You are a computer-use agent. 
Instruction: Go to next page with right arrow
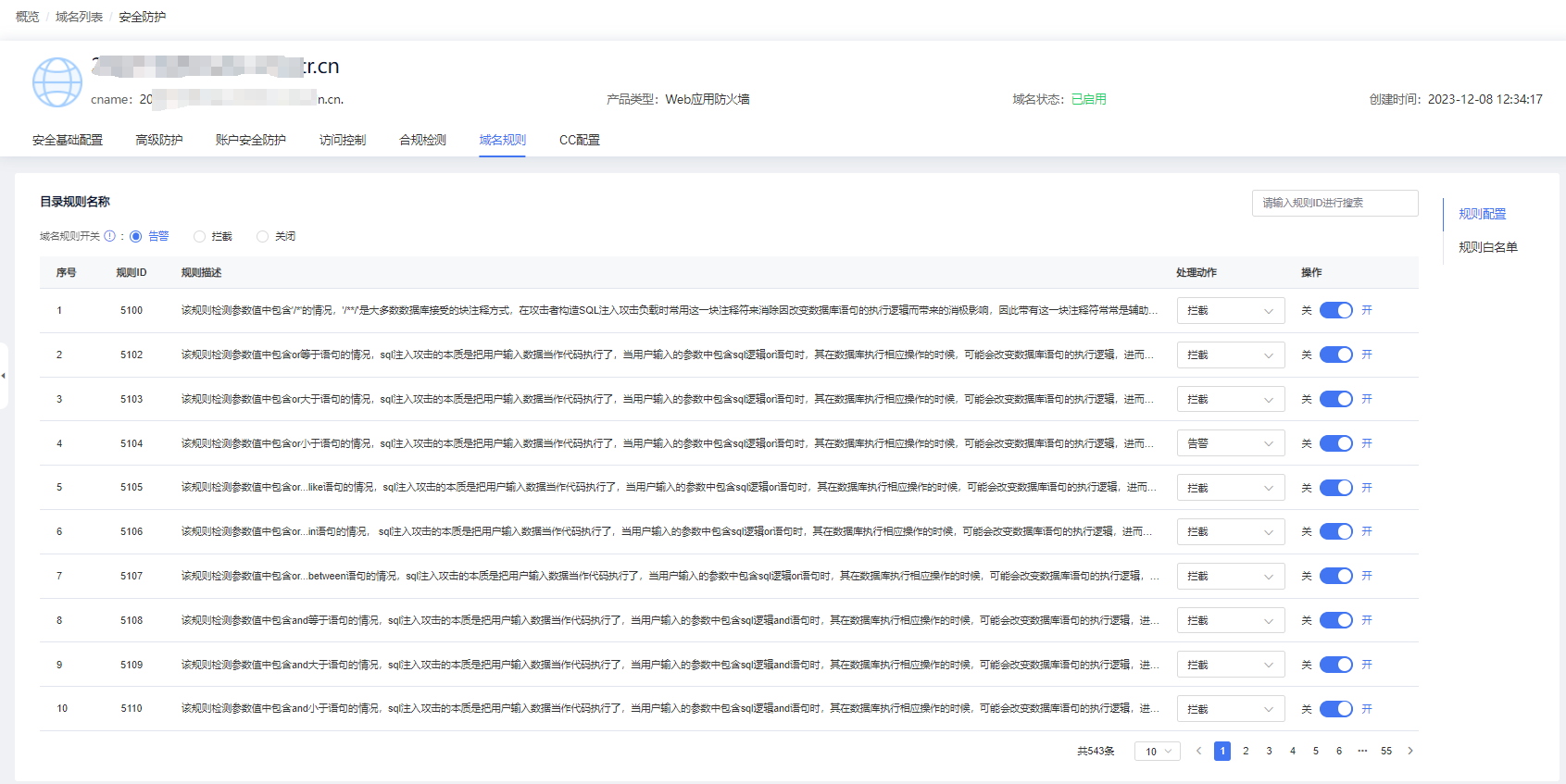point(1410,751)
